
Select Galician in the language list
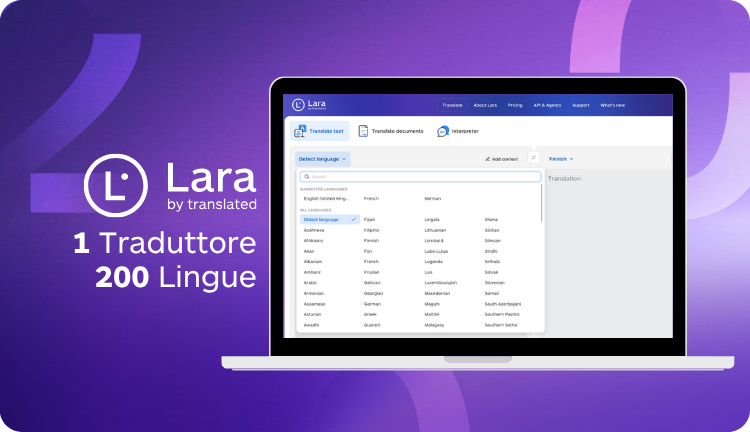[x=372, y=283]
